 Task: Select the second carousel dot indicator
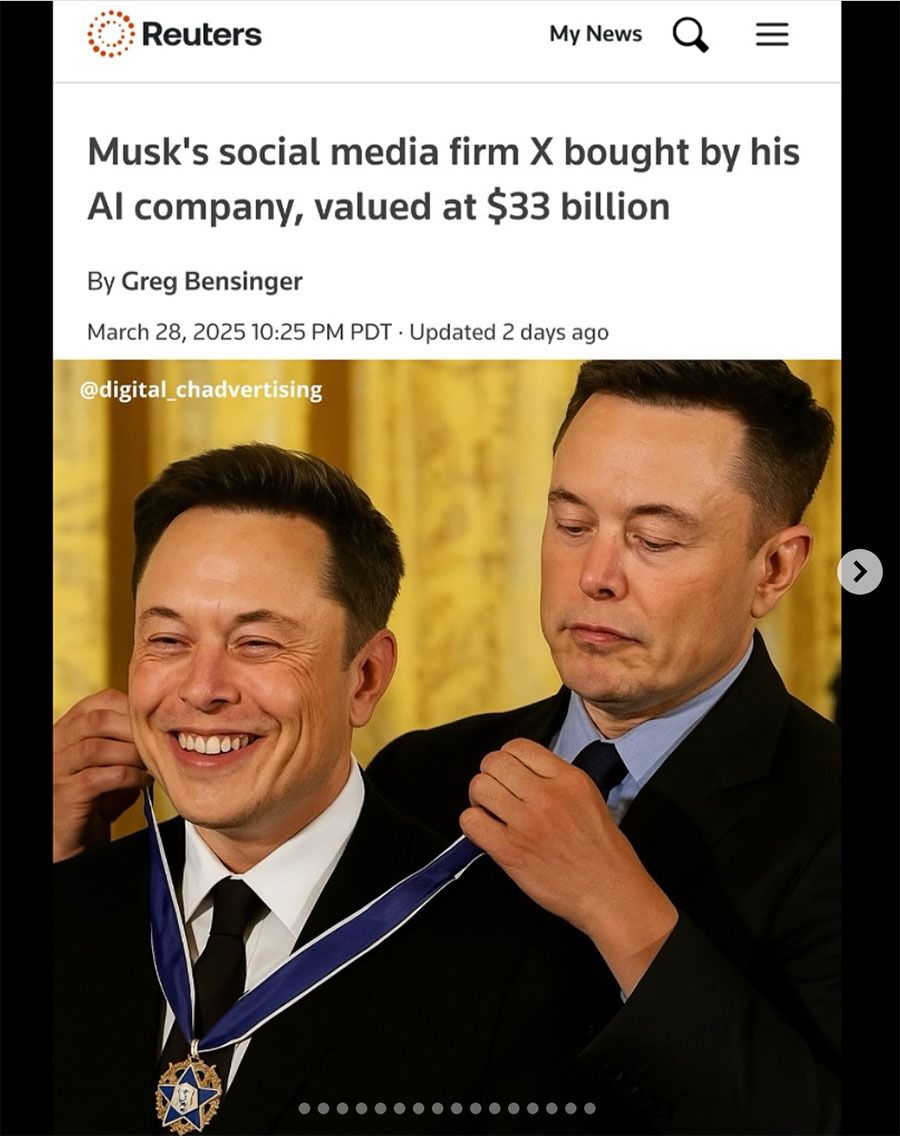[323, 1108]
